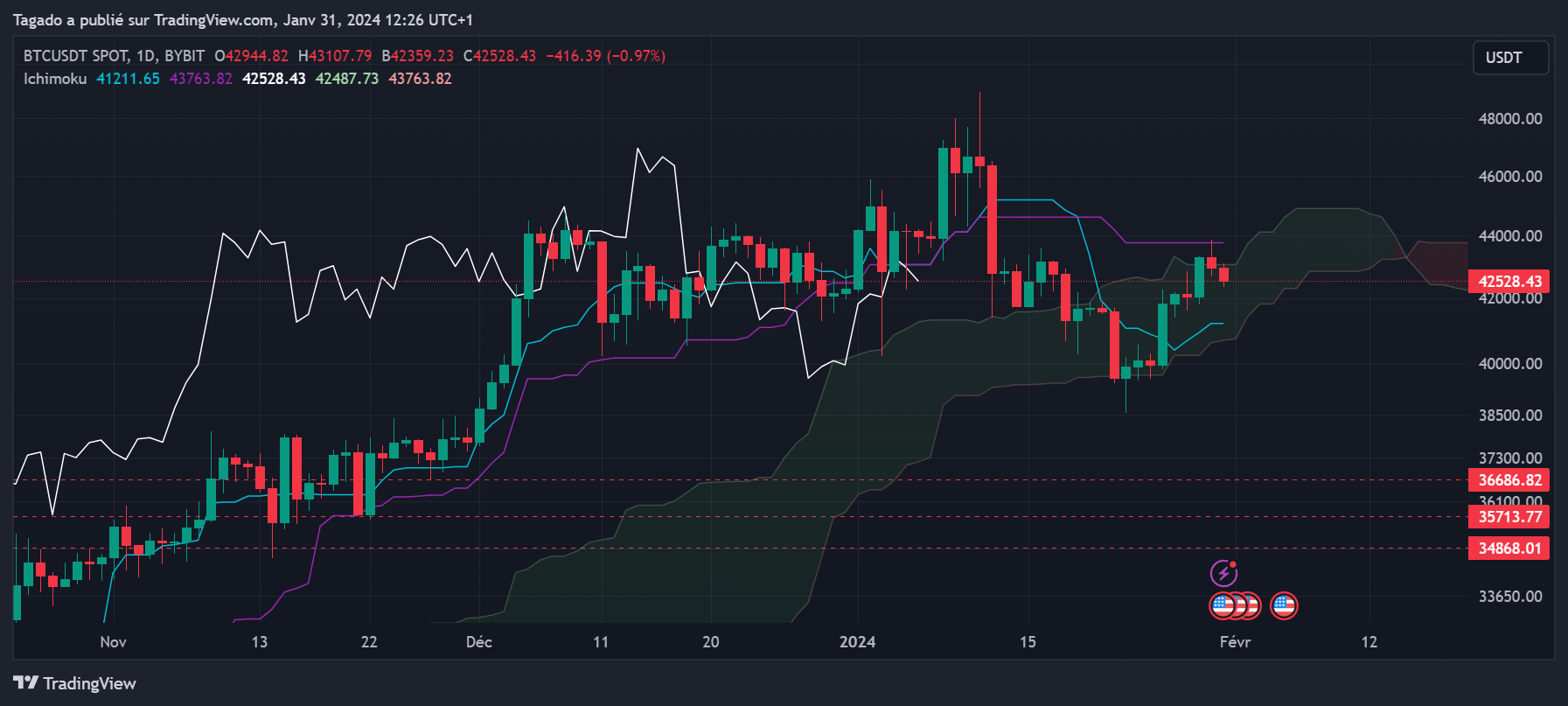Viewport: 1568px width, 706px height.
Task: Click the white Ichimoku value 42528.43
Action: point(274,79)
